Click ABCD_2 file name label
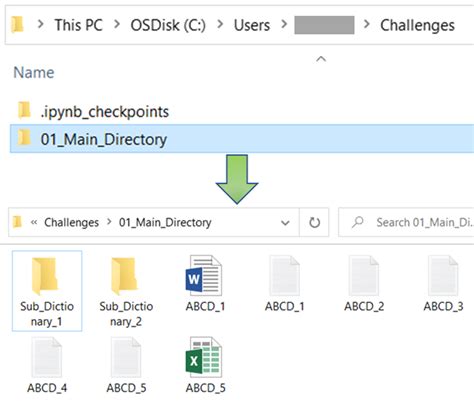 [x=364, y=306]
